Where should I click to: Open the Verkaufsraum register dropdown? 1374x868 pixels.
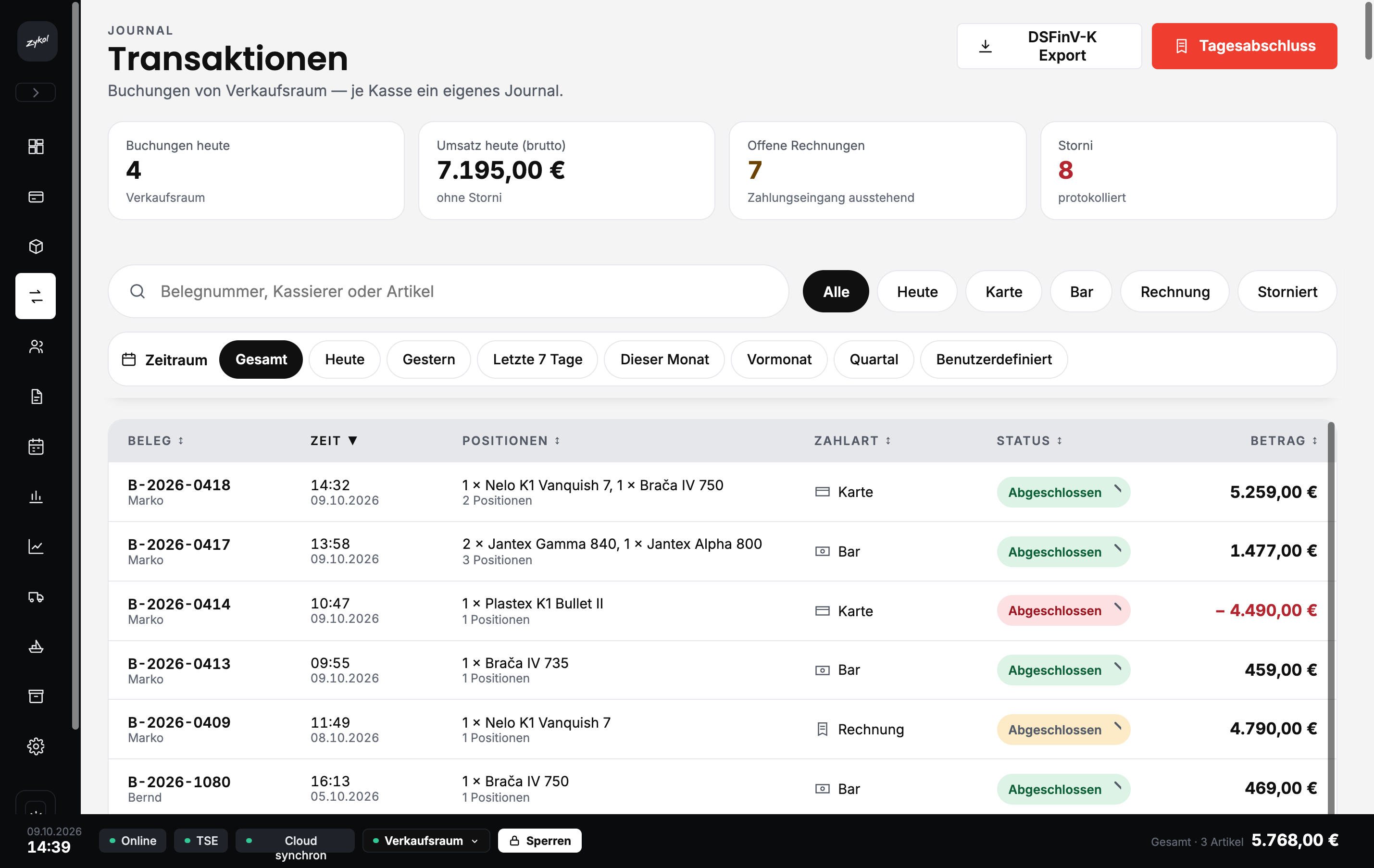tap(425, 841)
